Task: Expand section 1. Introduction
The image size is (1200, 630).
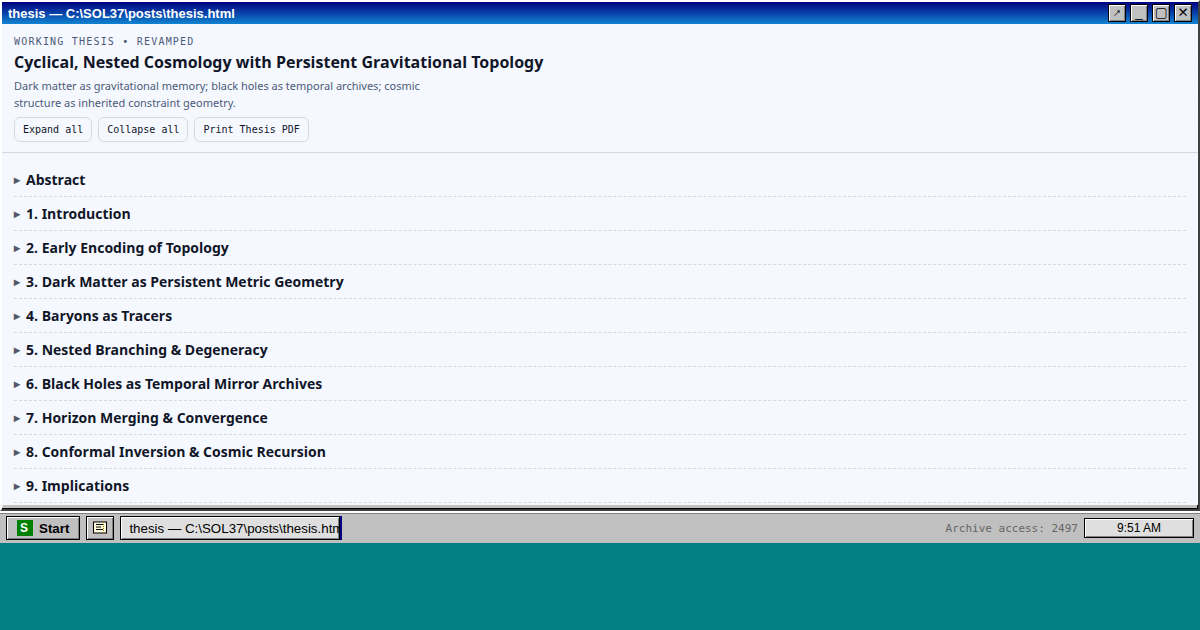Action: click(x=78, y=214)
